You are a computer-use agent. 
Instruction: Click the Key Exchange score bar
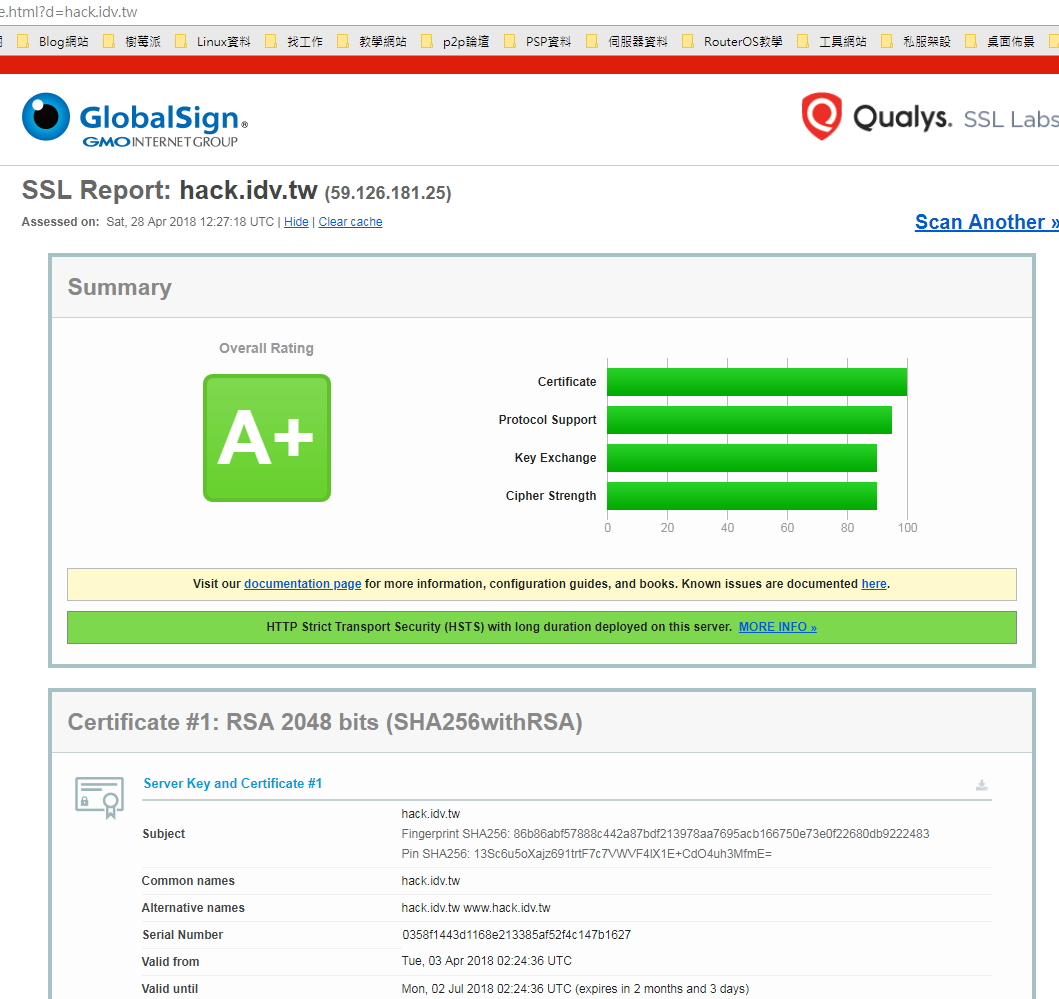(742, 458)
